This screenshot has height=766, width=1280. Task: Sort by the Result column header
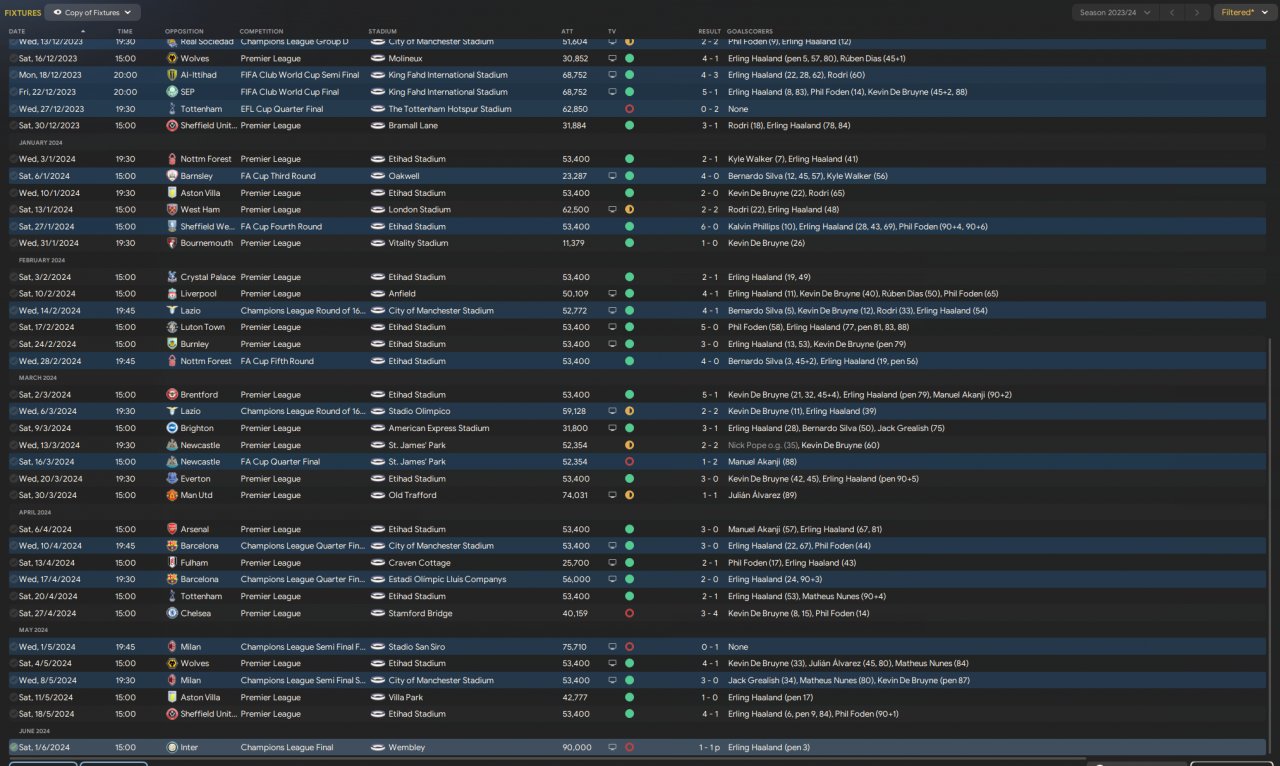pyautogui.click(x=709, y=31)
